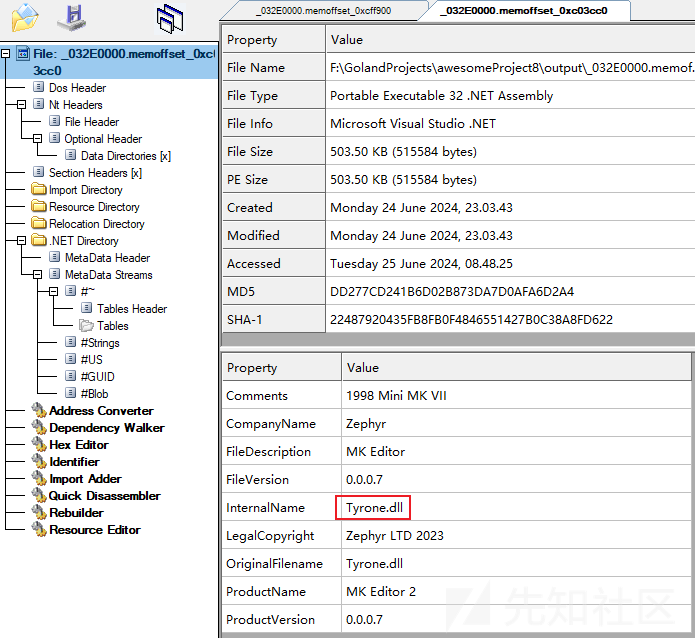This screenshot has width=695, height=638.
Task: Open the #GUID stream item
Action: tap(98, 376)
